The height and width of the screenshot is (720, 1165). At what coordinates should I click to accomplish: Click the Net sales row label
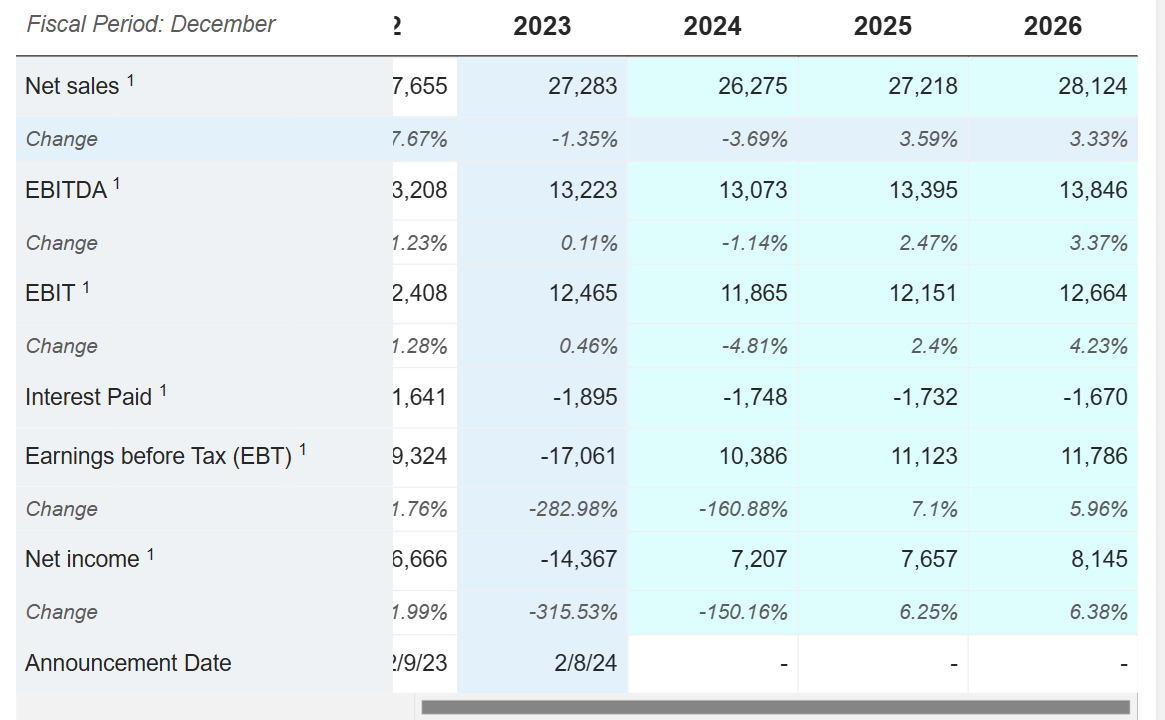tap(72, 86)
